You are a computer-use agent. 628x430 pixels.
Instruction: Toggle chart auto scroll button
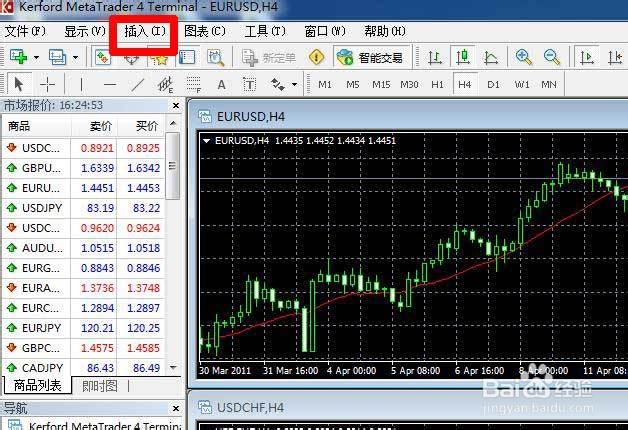point(587,57)
